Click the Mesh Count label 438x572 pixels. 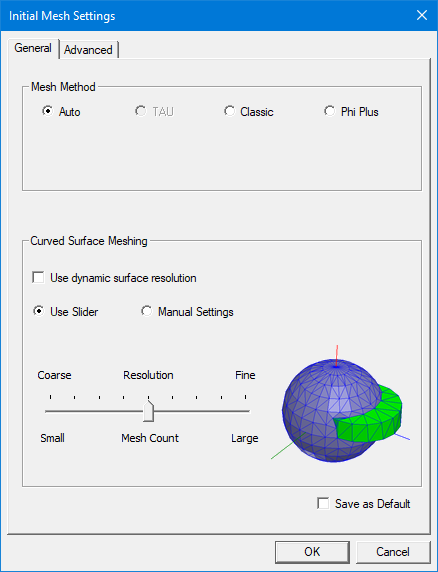150,438
